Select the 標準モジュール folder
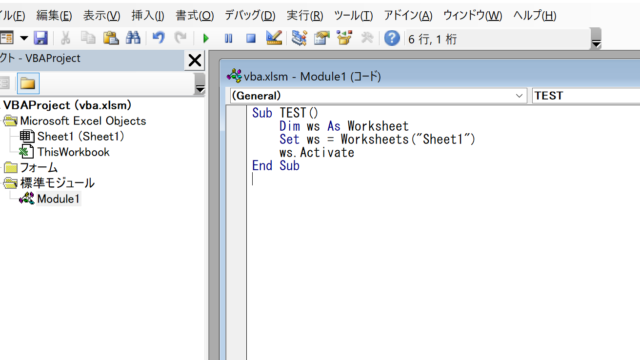This screenshot has height=360, width=640. point(58,183)
